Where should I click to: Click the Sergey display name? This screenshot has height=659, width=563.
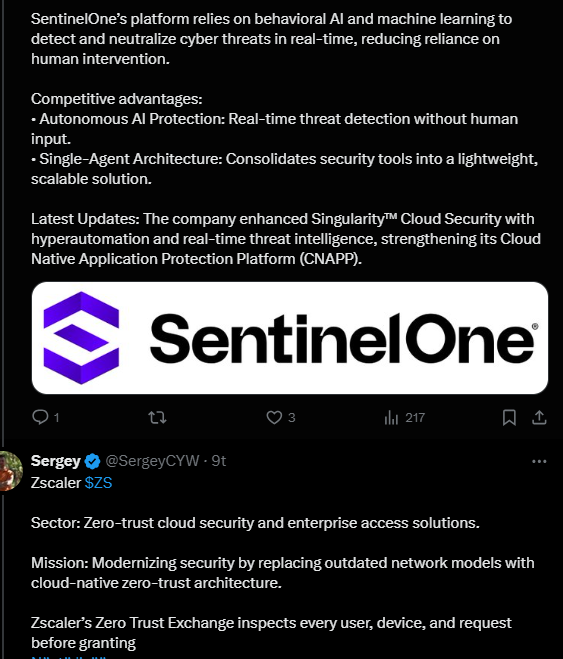(x=55, y=461)
